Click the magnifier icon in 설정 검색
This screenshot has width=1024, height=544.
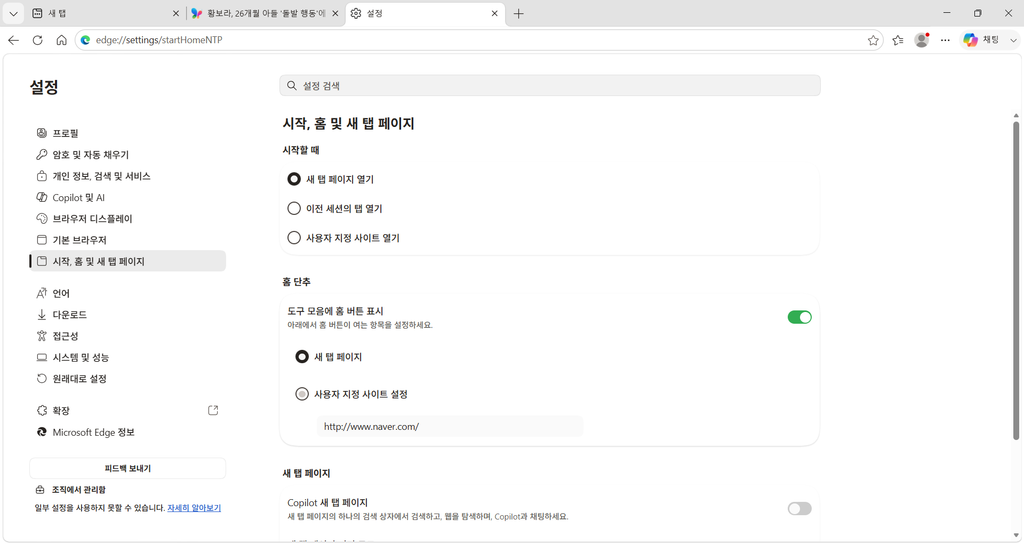291,86
